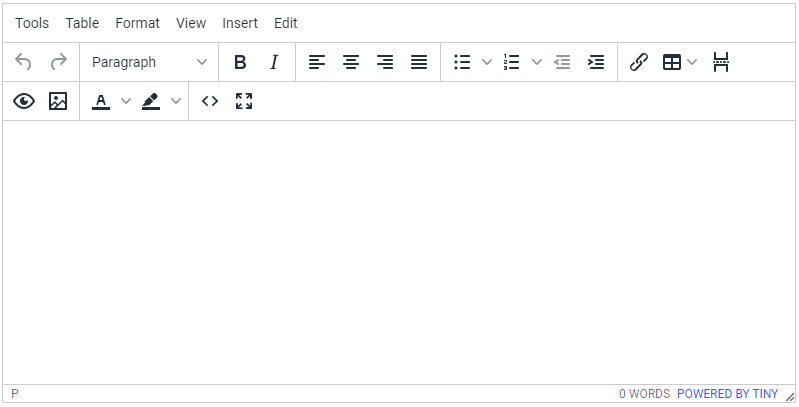Increase indent of paragraph
The image size is (799, 407).
pos(596,62)
